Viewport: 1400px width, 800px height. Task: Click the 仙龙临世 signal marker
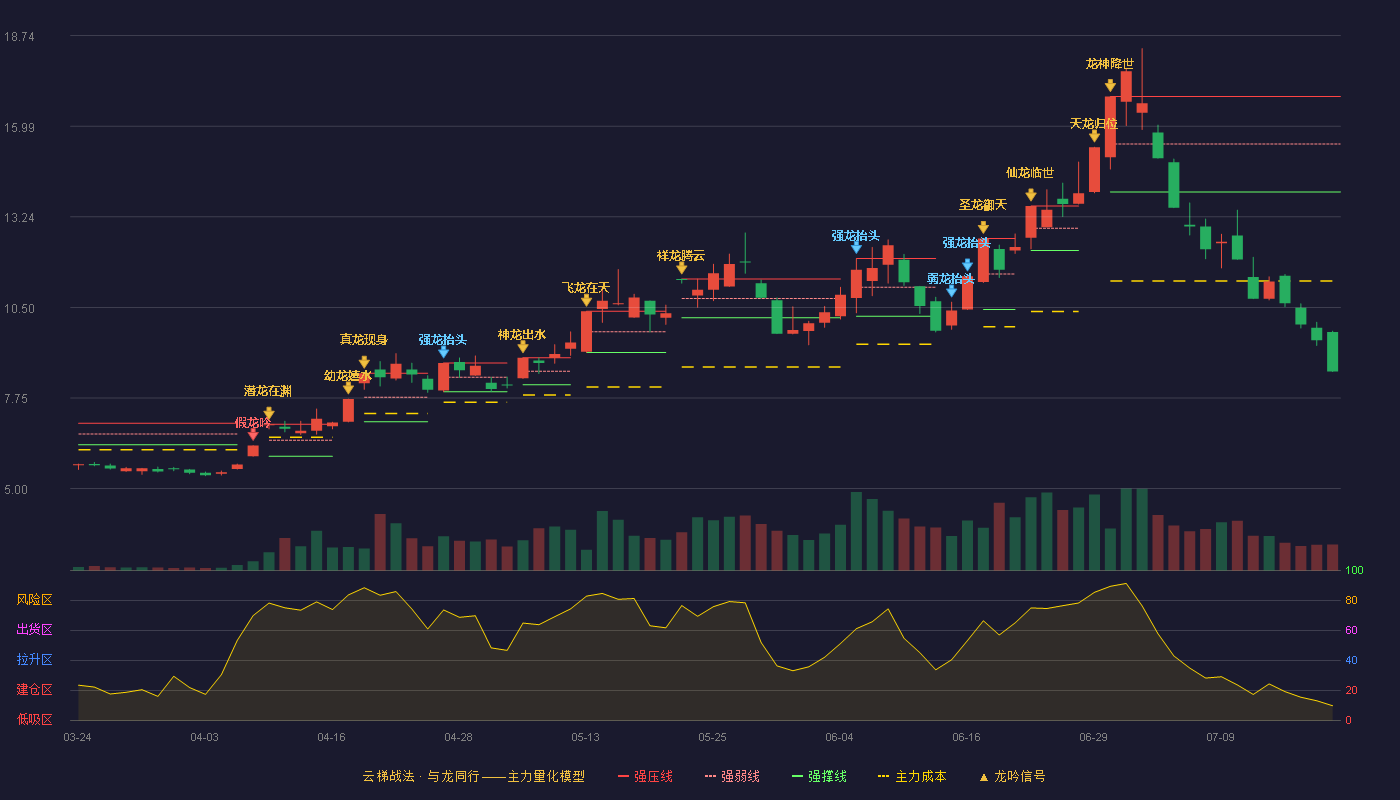[1031, 195]
